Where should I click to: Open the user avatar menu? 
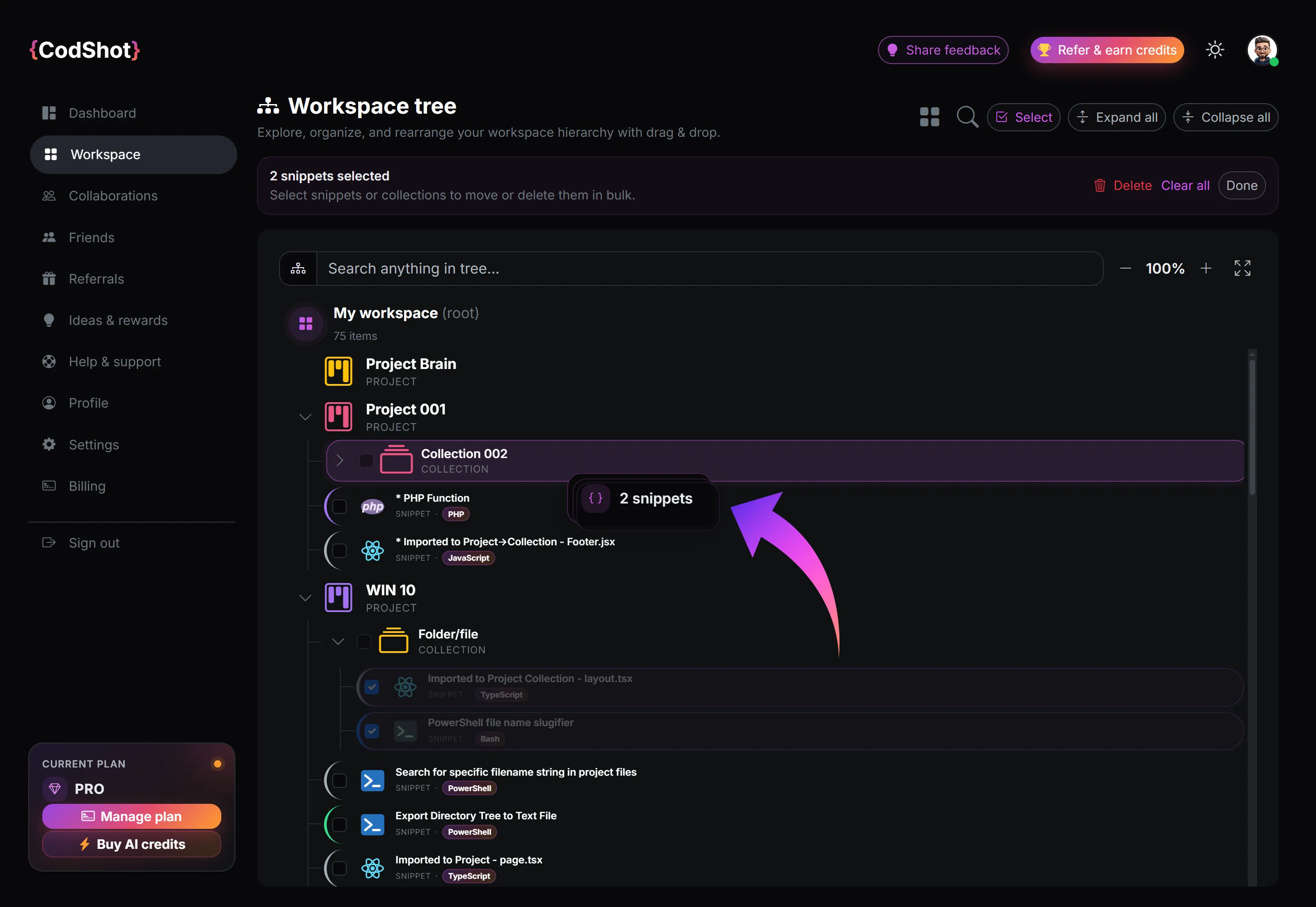[1262, 50]
